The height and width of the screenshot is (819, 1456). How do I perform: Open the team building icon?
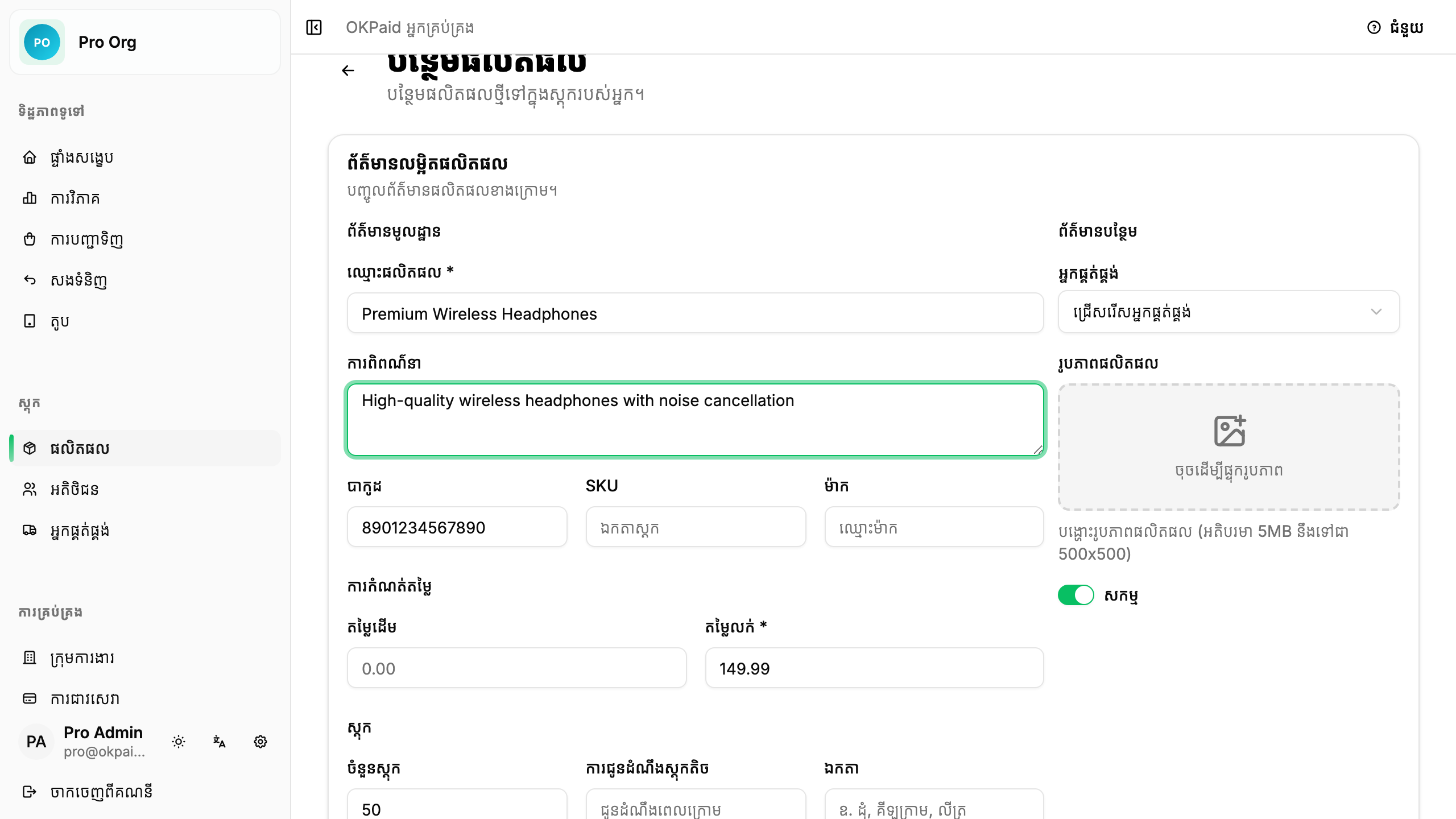point(30,657)
